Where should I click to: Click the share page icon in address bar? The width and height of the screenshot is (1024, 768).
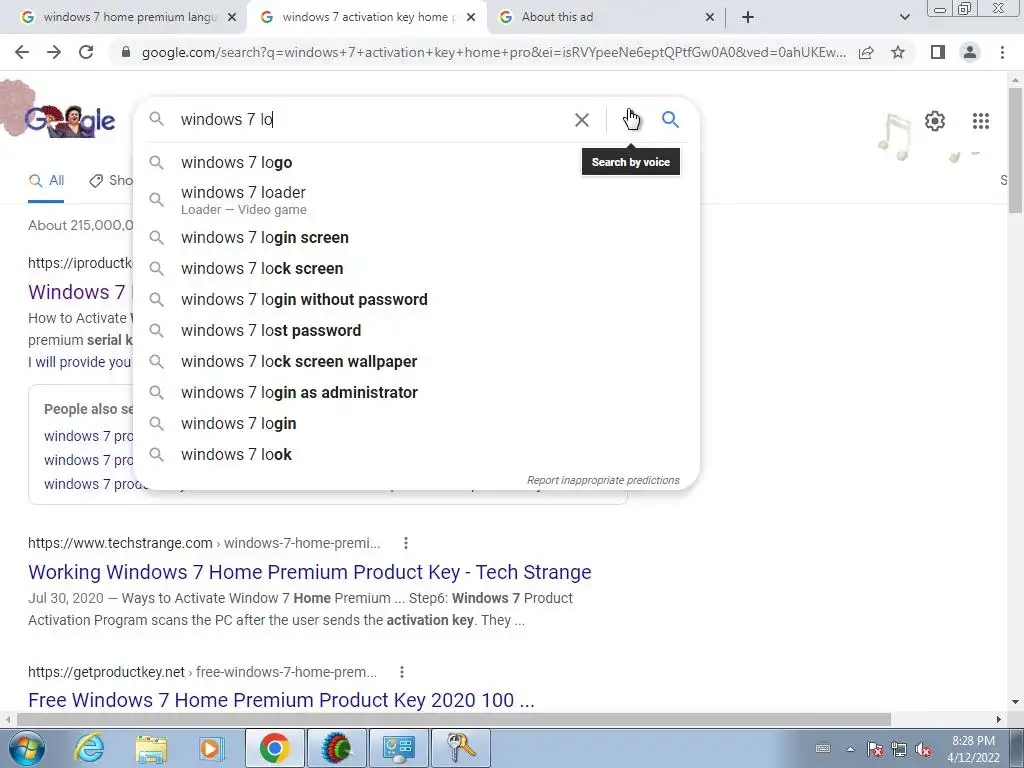coord(866,52)
